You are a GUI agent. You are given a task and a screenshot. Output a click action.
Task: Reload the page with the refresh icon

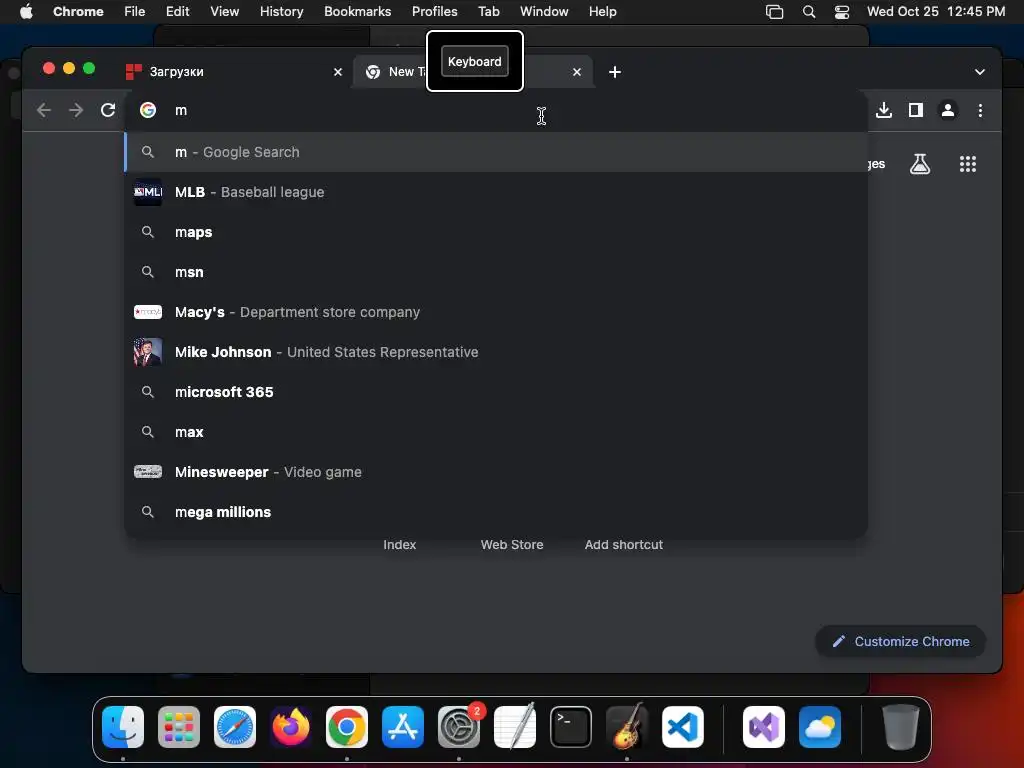[108, 110]
